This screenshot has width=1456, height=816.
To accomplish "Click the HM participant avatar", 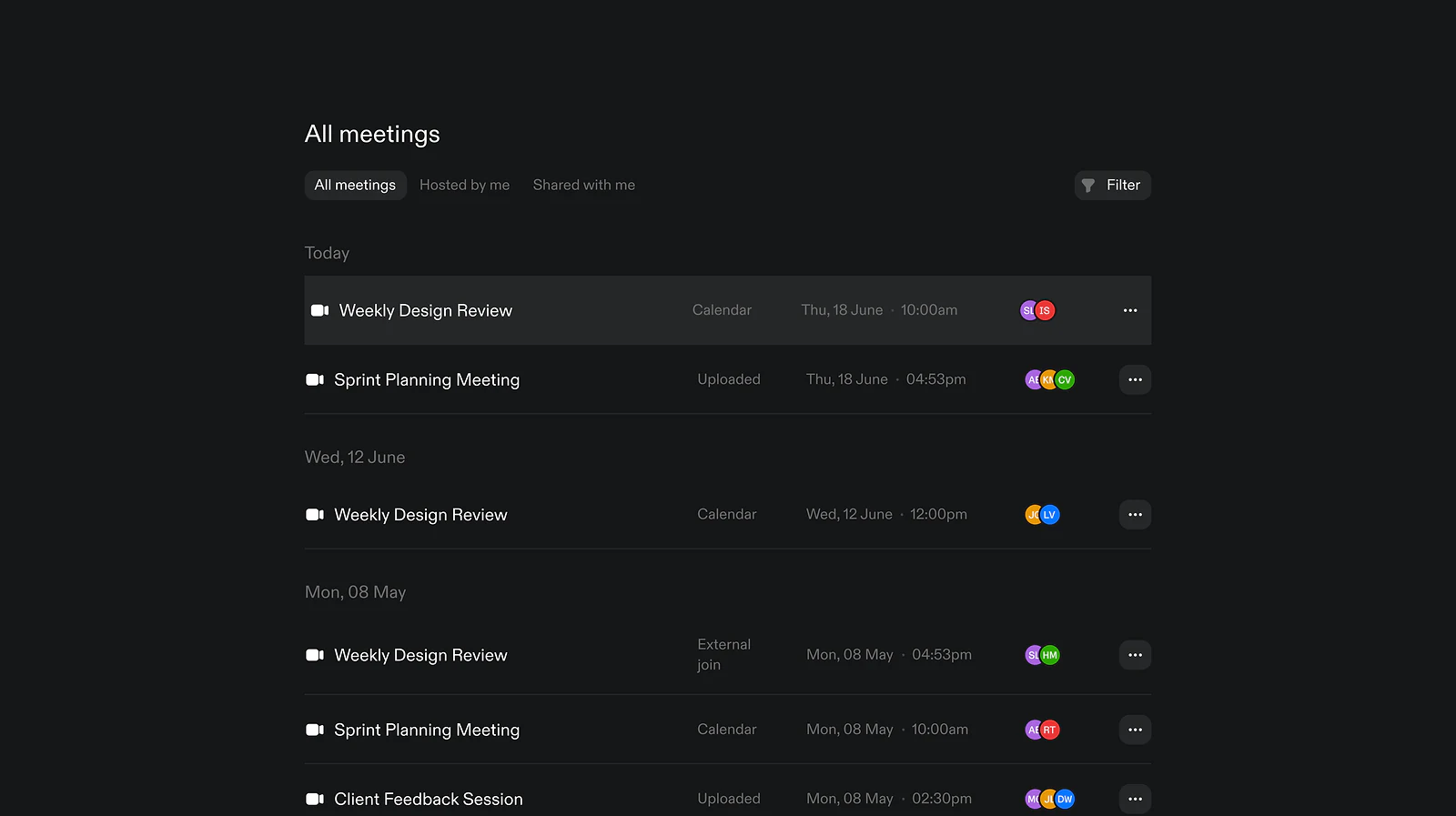I will 1050,655.
